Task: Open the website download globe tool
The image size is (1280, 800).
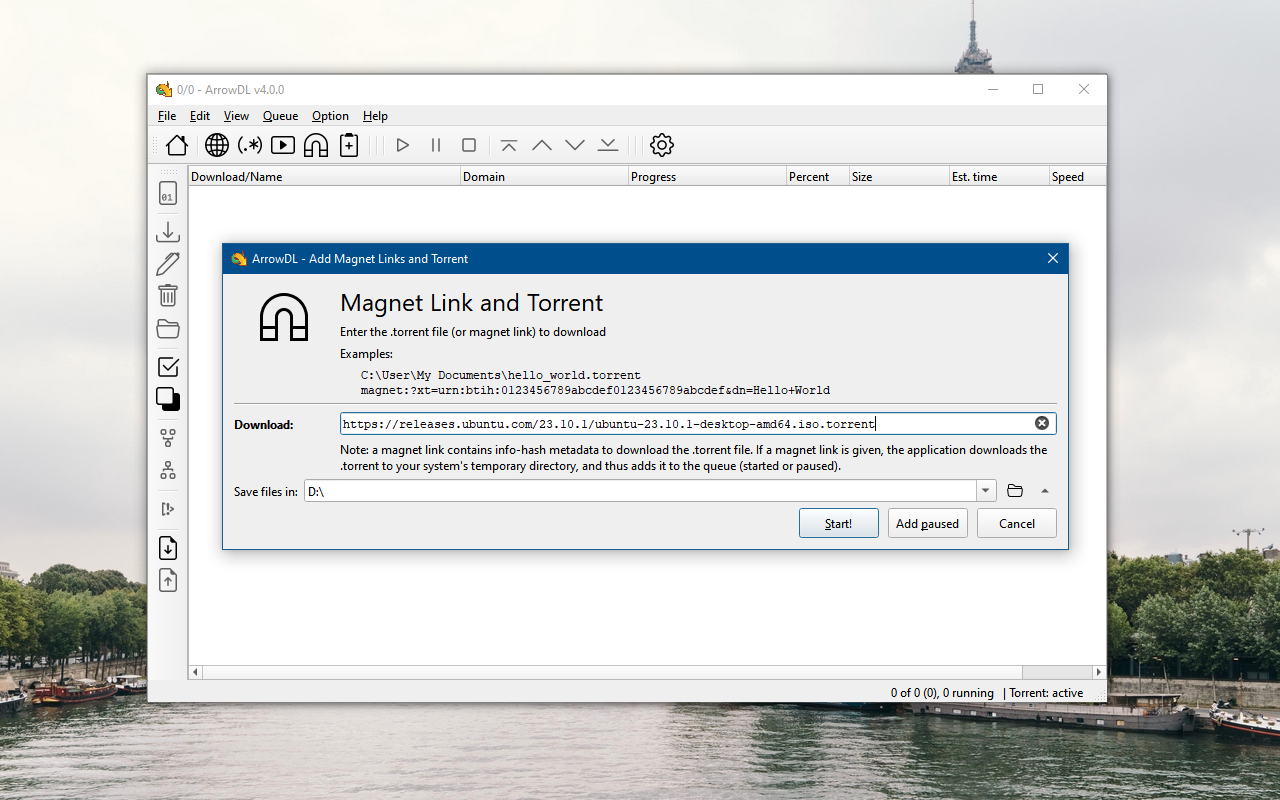Action: pos(216,145)
